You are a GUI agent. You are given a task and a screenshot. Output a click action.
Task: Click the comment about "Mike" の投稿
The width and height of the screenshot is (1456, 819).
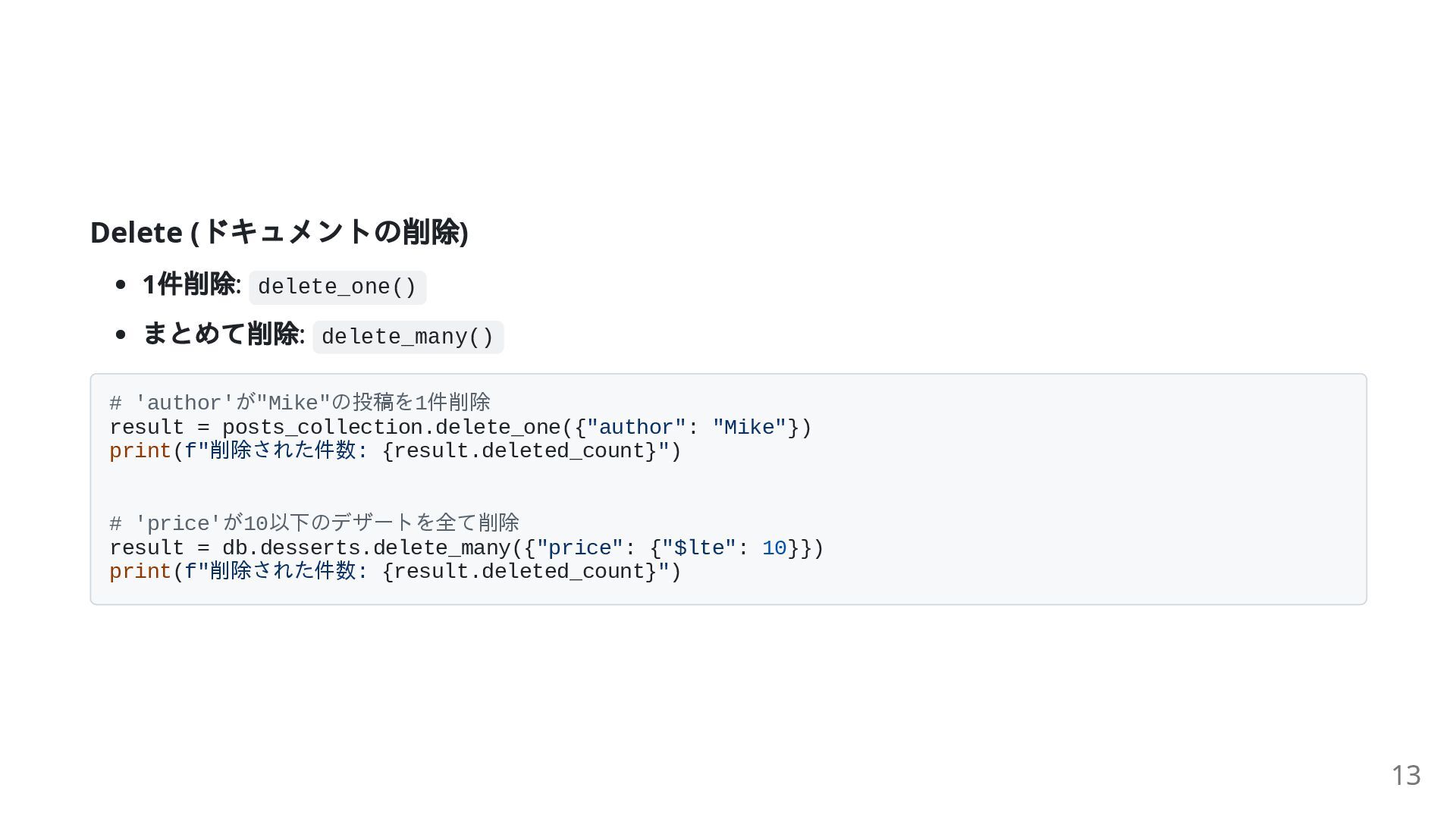point(300,403)
